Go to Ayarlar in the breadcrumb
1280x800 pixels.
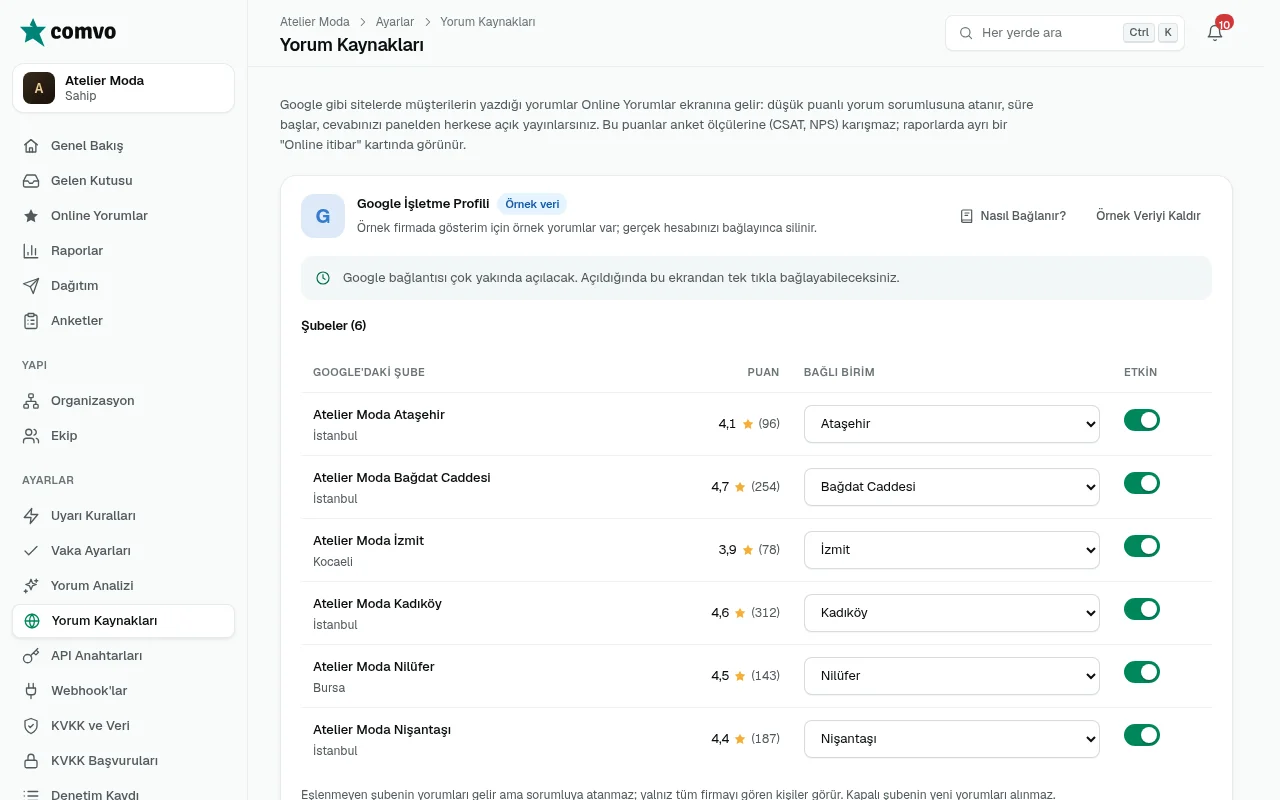coord(395,22)
